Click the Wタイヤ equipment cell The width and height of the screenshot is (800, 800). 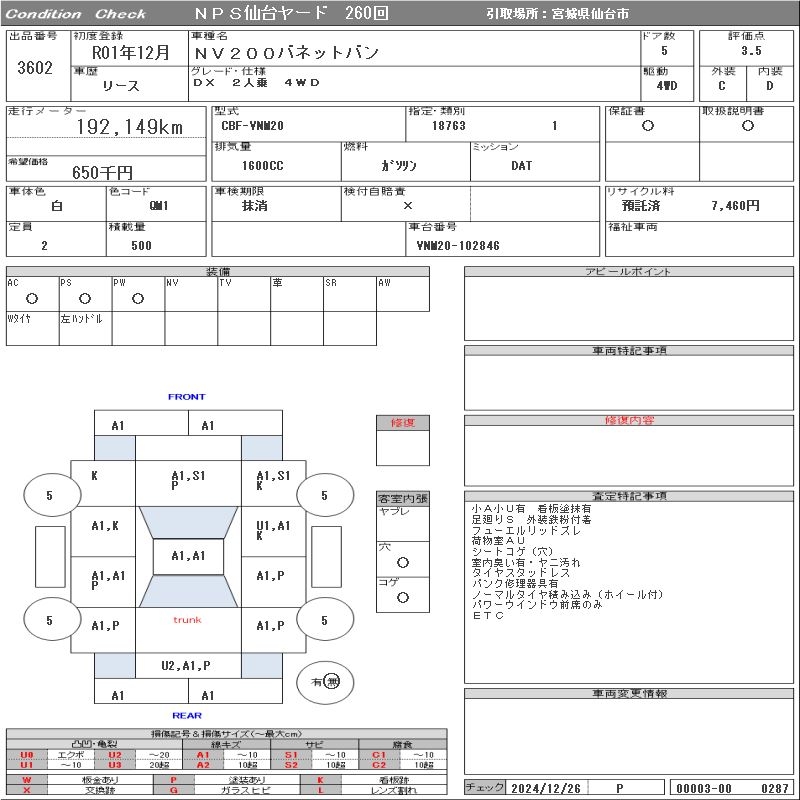pyautogui.click(x=33, y=329)
